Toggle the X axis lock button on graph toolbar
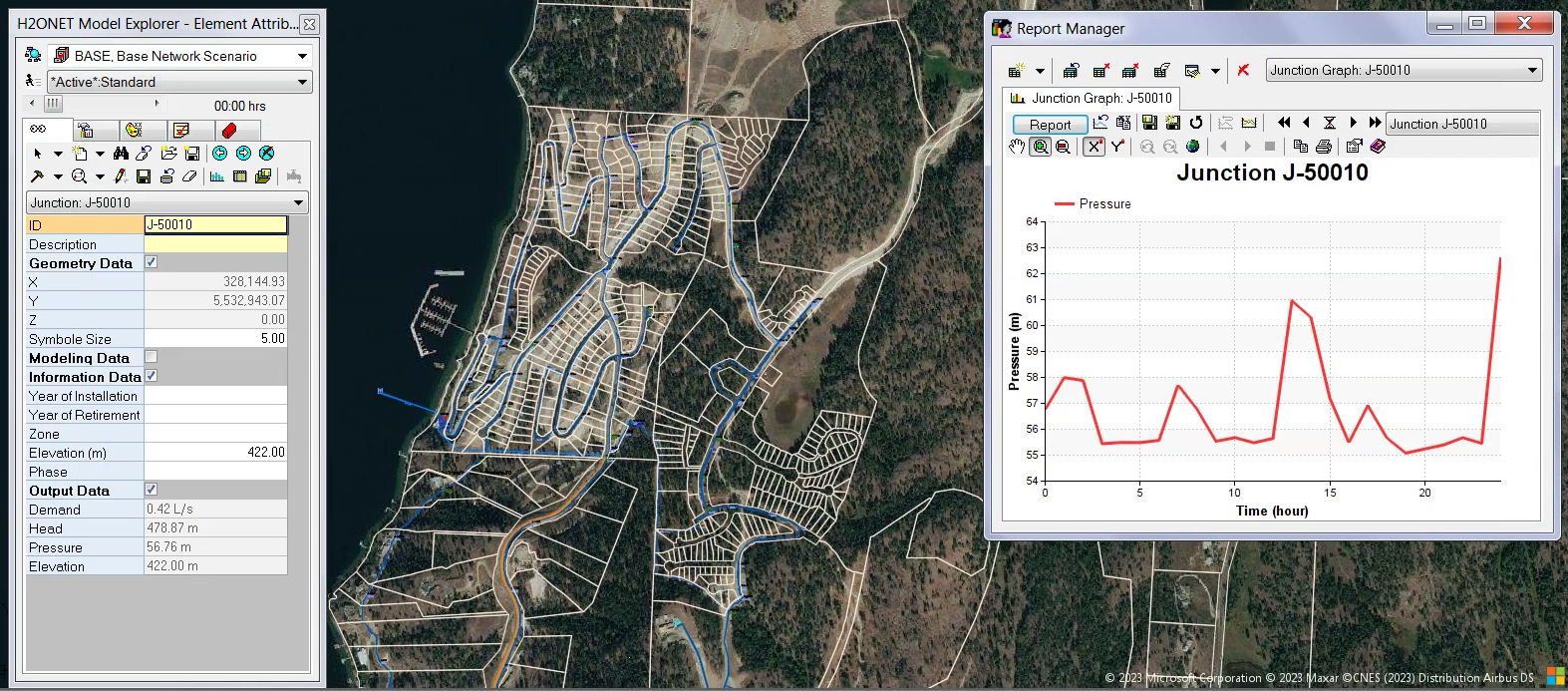Screen dimensions: 1568x691 1094,147
